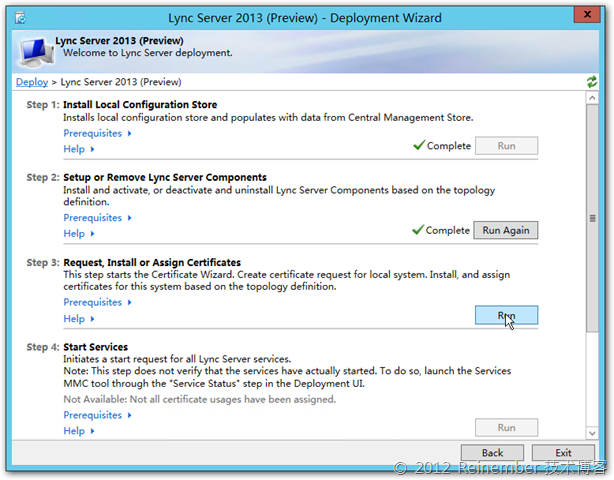Click the Step 1 Complete checkmark
614x480 pixels.
[419, 145]
